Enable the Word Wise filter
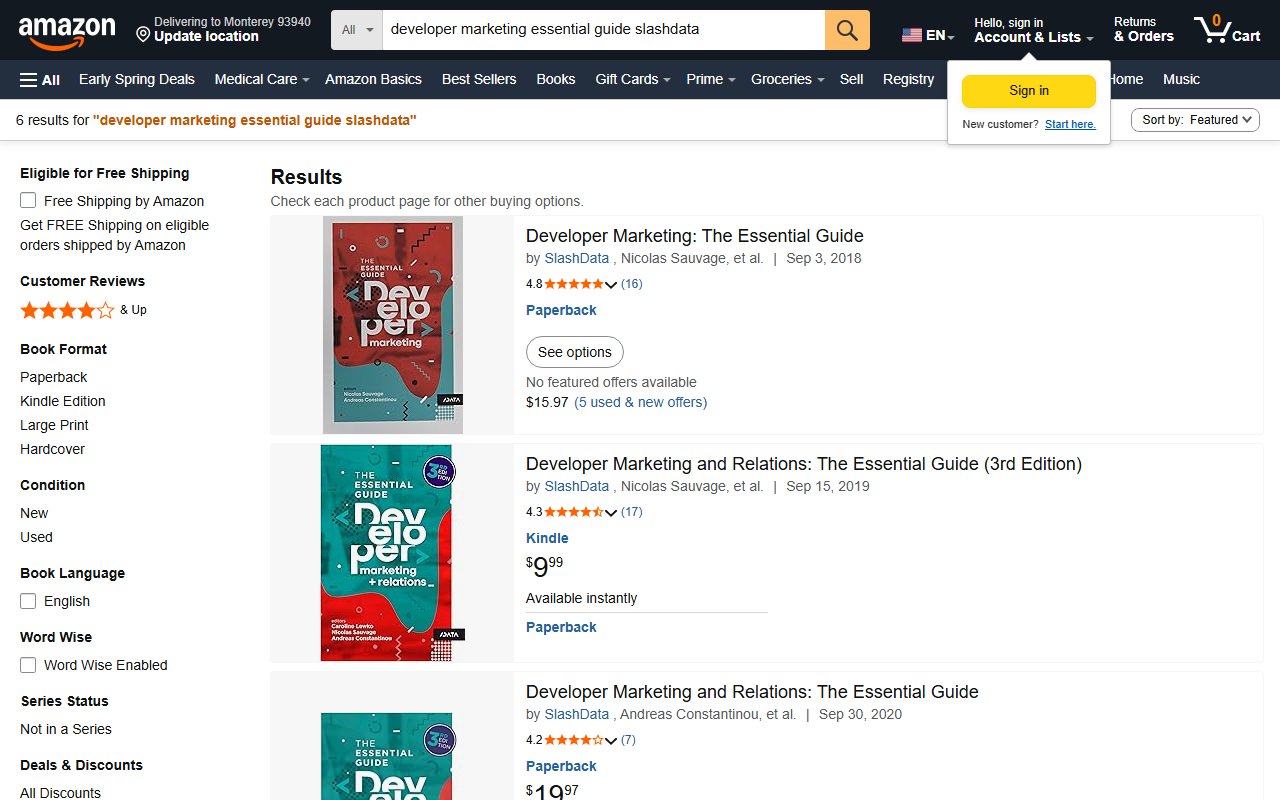The width and height of the screenshot is (1280, 800). pyautogui.click(x=27, y=664)
